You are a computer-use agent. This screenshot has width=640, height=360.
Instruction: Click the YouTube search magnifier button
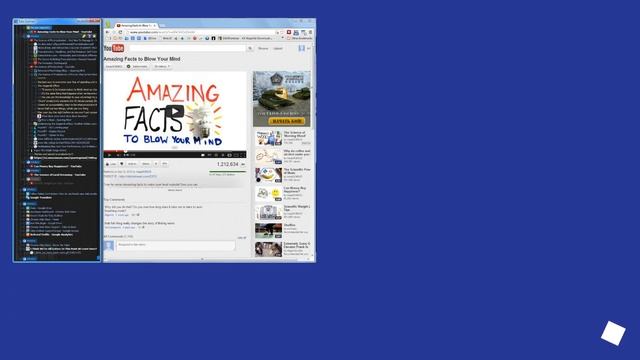250,48
